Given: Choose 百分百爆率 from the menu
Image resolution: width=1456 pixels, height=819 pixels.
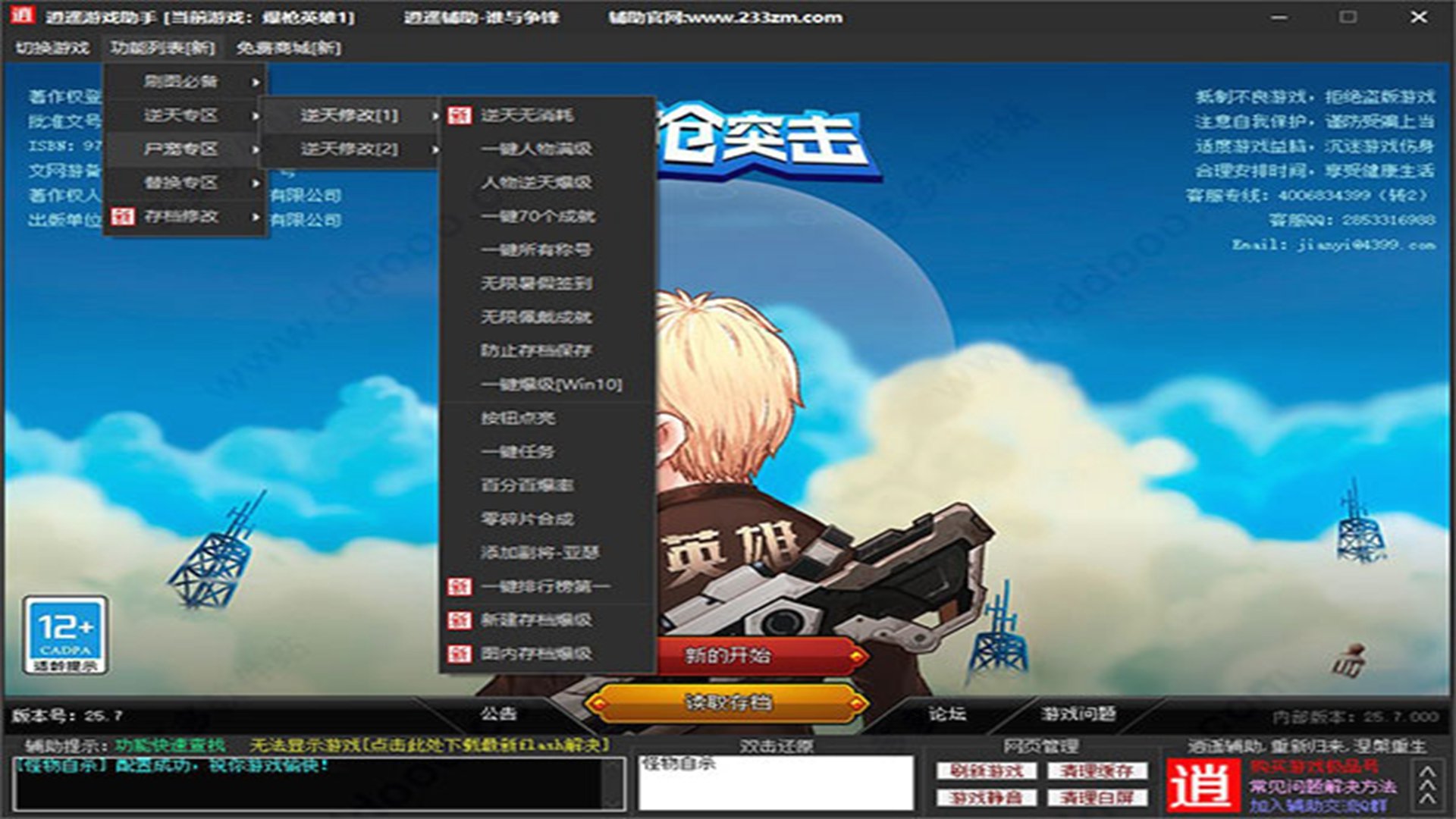Looking at the screenshot, I should tap(527, 485).
